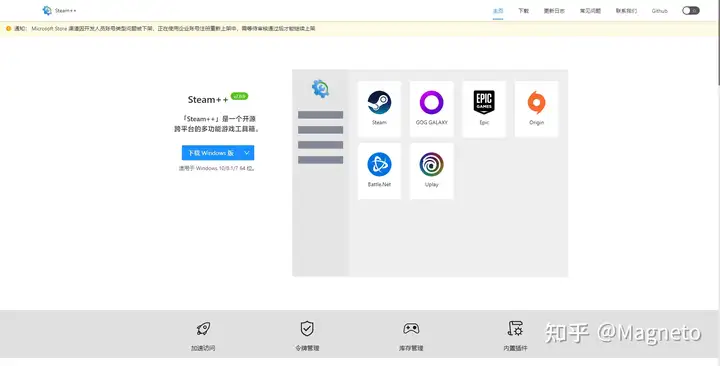Click the gamepad icon for 库存管理

click(411, 328)
